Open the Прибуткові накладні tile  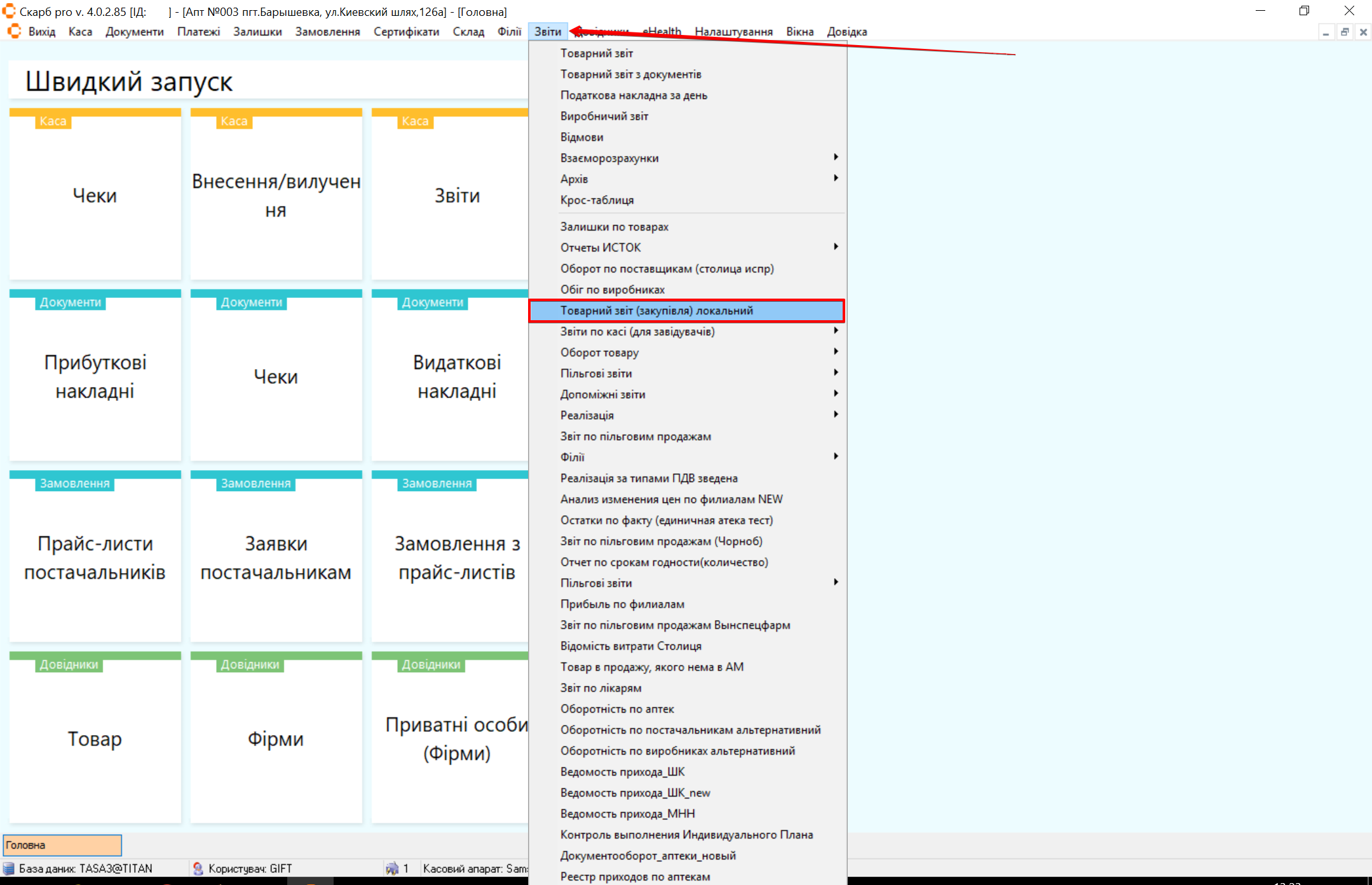click(x=95, y=376)
